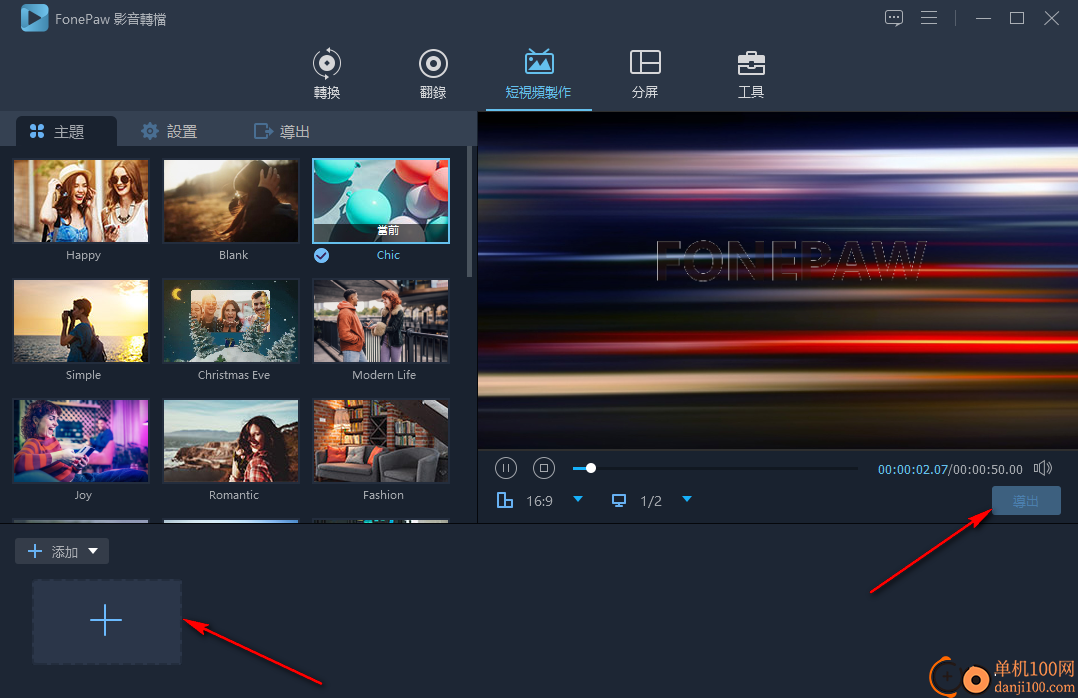1078x698 pixels.
Task: Click the monitor preview quality icon
Action: (x=619, y=501)
